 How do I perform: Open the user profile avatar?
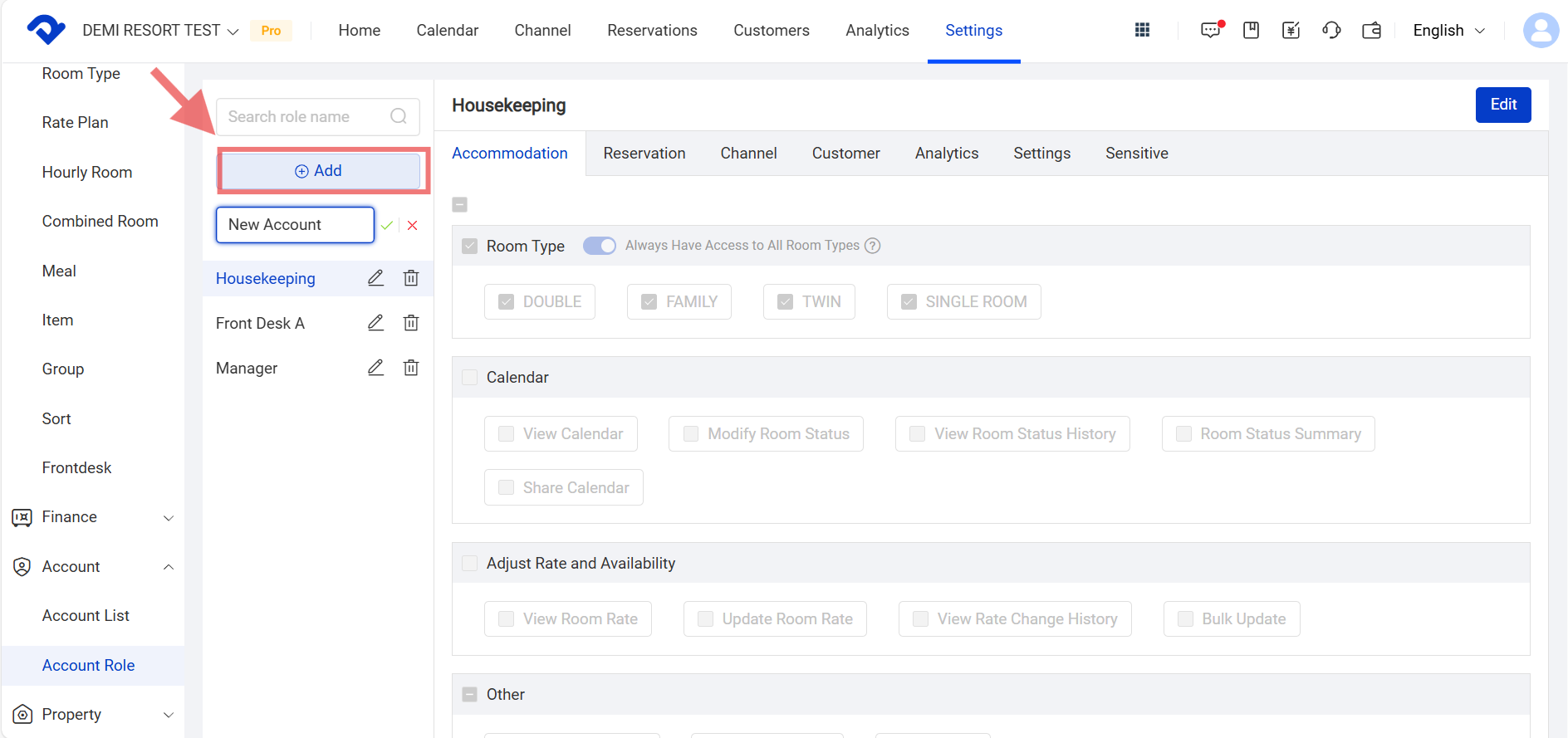tap(1541, 31)
